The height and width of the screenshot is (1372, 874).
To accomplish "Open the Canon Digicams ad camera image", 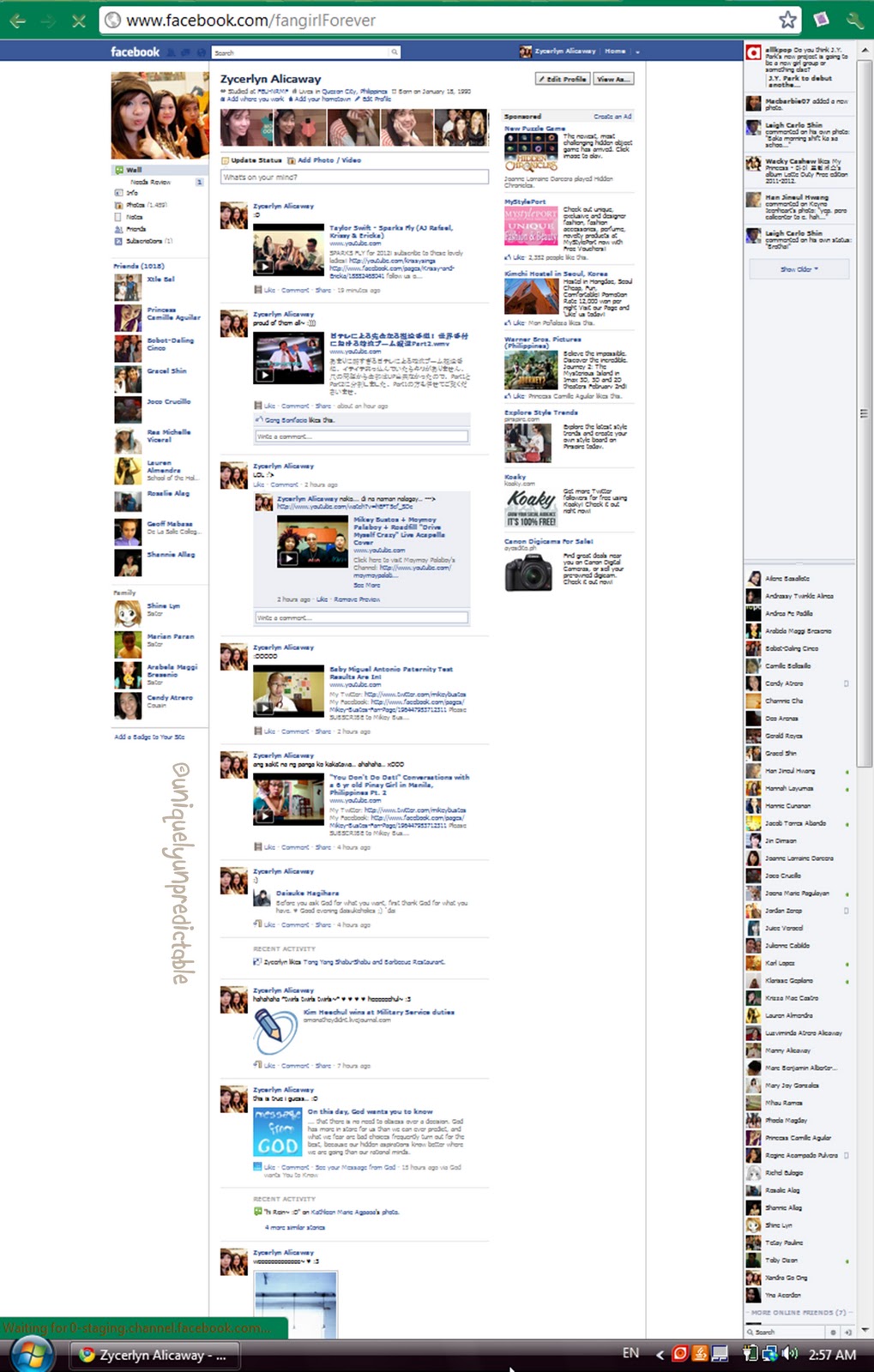I will coord(529,572).
